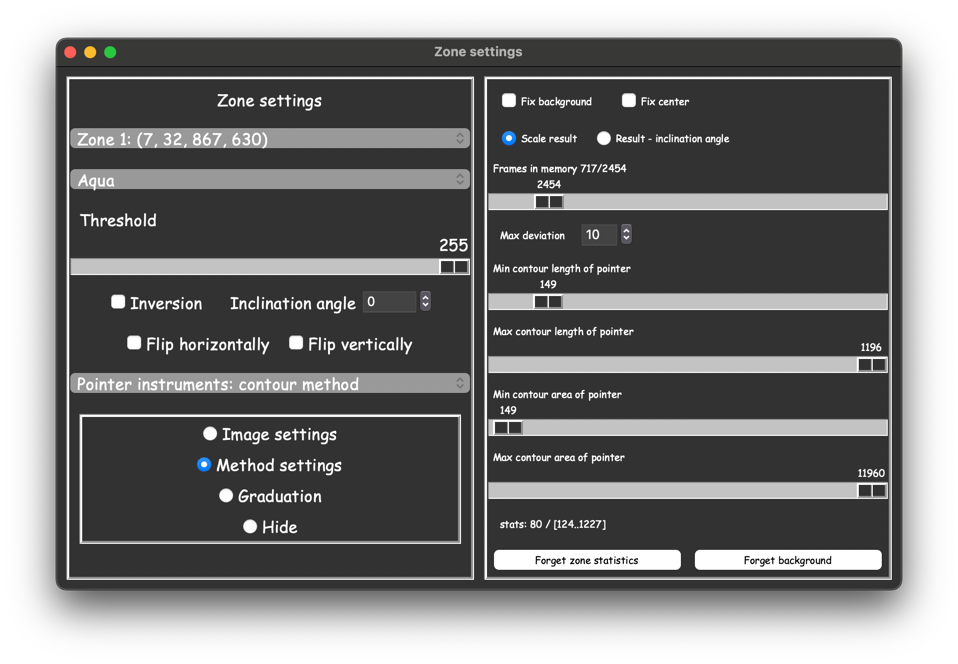This screenshot has width=958, height=664.
Task: Click the Max contour area slider handle
Action: (x=872, y=491)
